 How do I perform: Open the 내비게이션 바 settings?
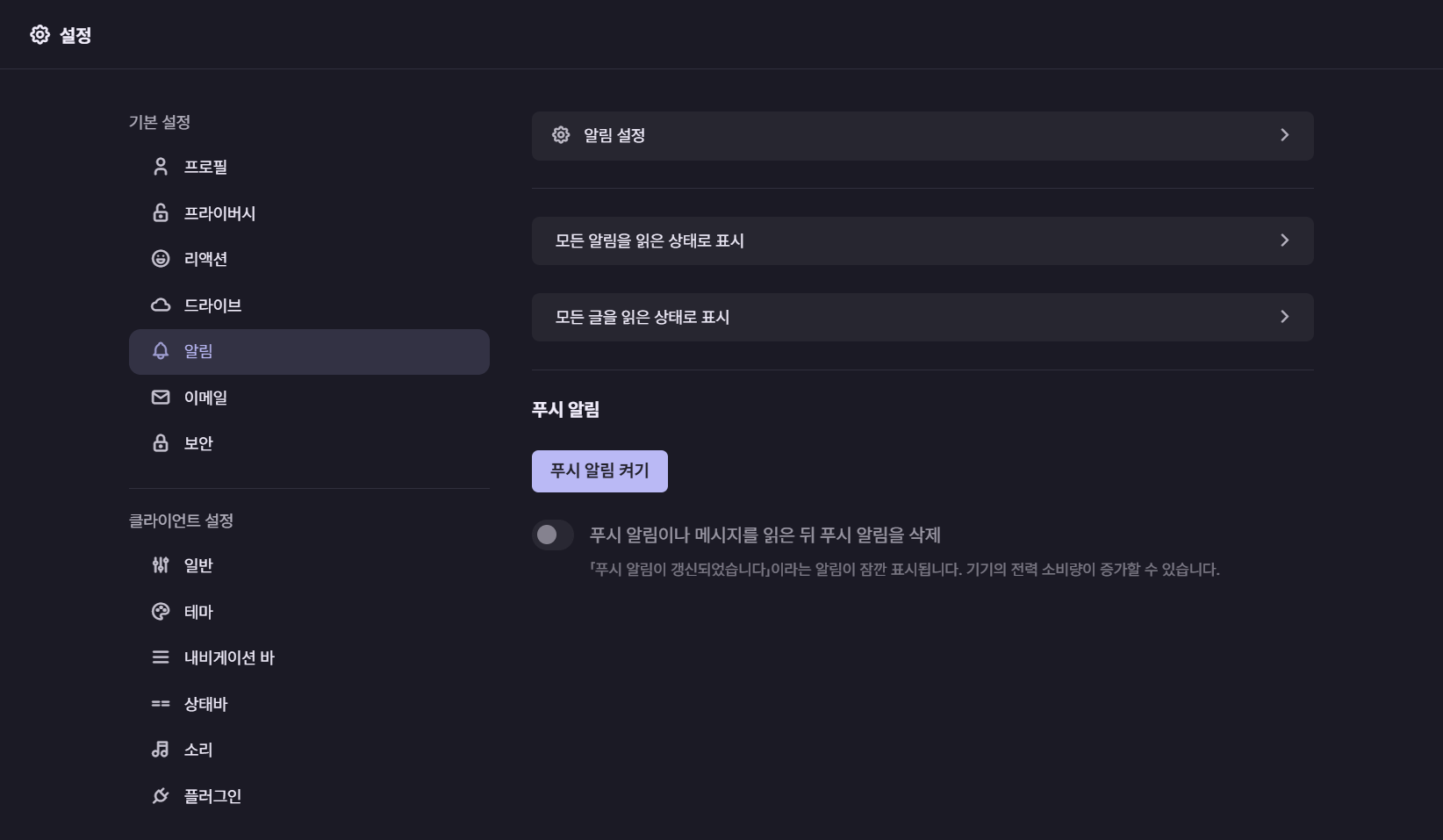231,657
